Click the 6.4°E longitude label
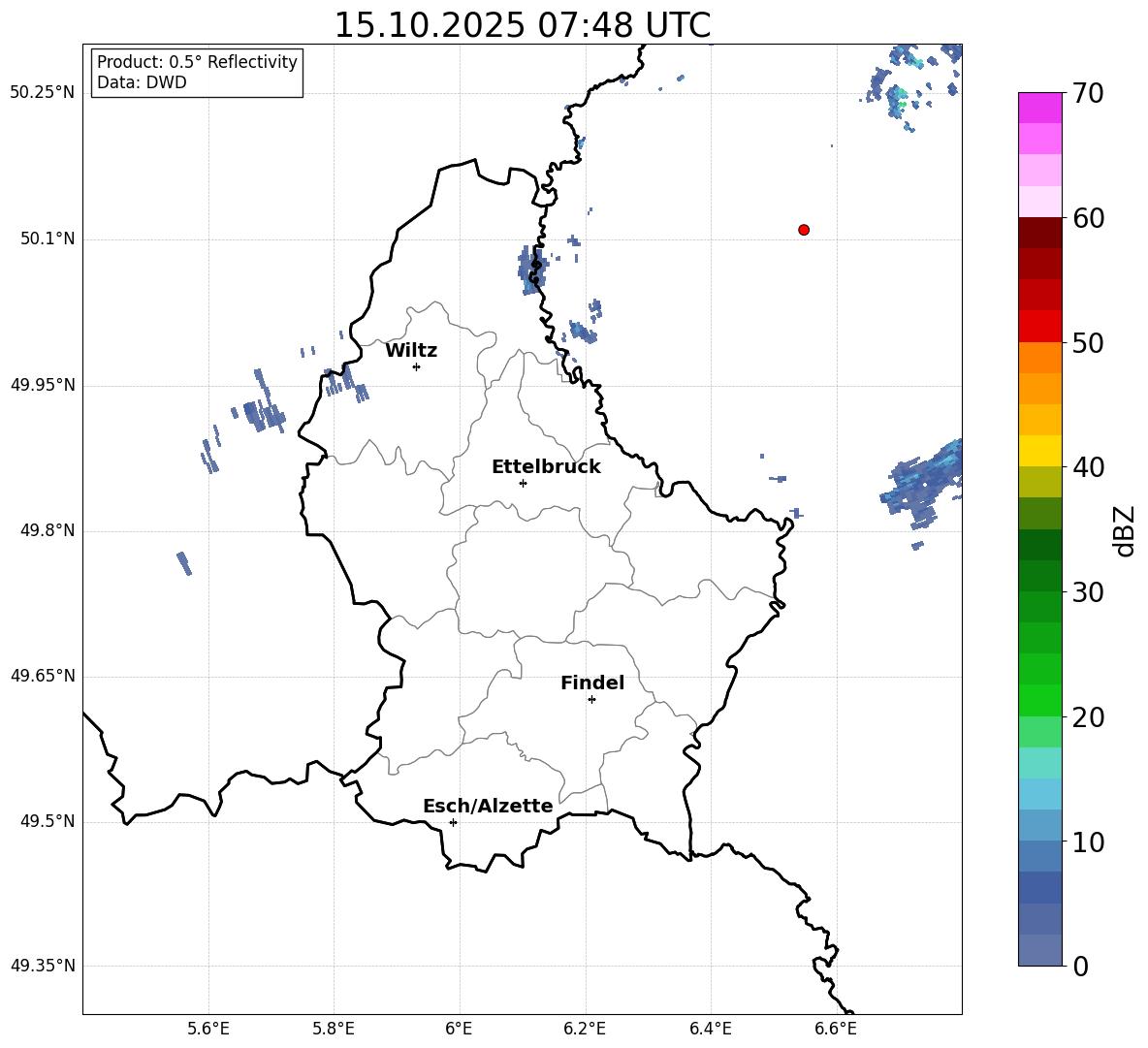Viewport: 1148px width, 1048px height. (x=710, y=1029)
